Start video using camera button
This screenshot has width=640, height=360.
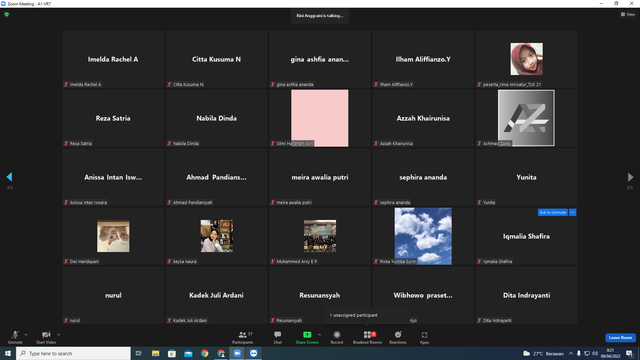click(46, 337)
